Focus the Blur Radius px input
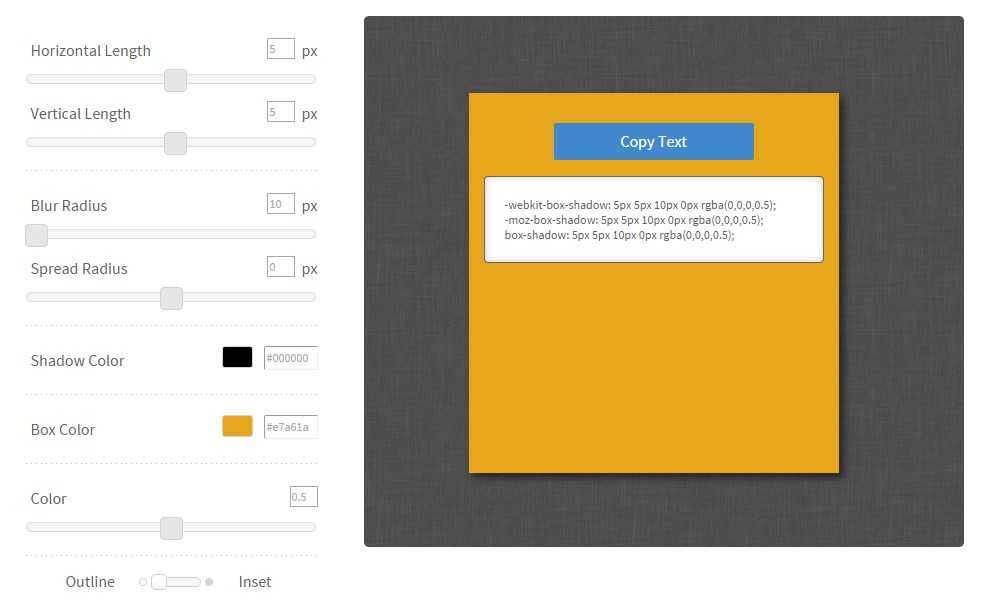Screen dimensions: 988x605 [x=280, y=204]
